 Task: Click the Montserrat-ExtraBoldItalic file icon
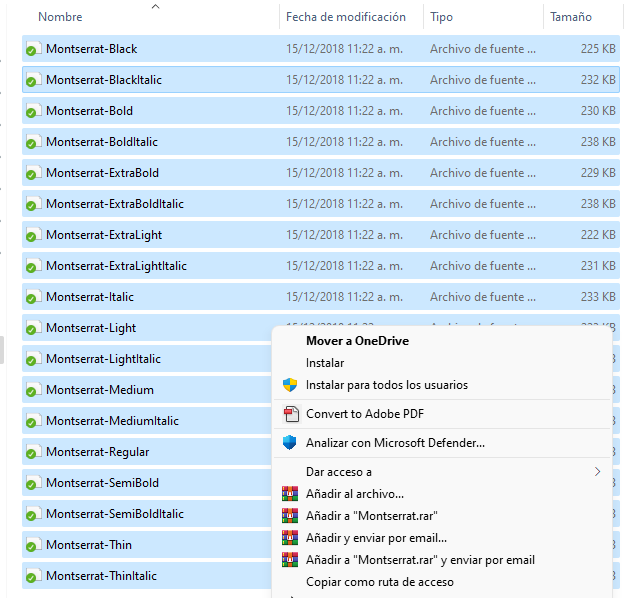click(x=33, y=204)
